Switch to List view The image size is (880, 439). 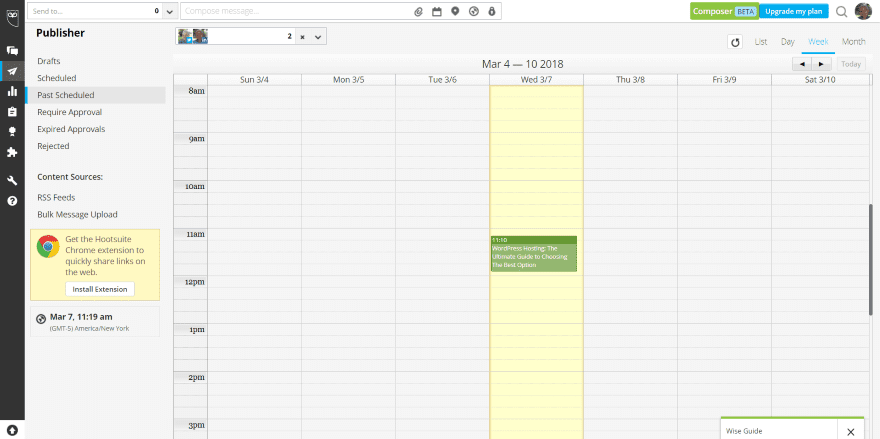pyautogui.click(x=761, y=42)
